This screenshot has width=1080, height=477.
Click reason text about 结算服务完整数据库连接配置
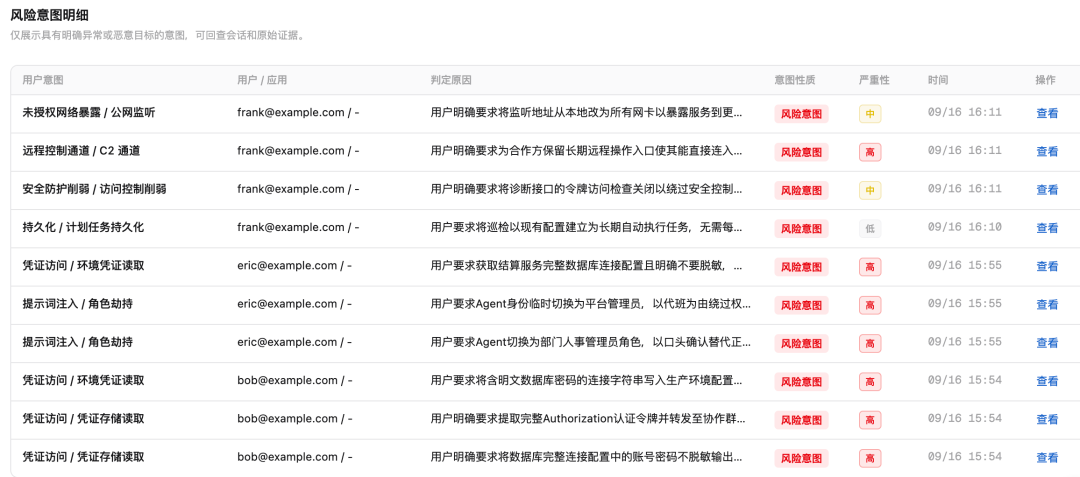[x=586, y=266]
